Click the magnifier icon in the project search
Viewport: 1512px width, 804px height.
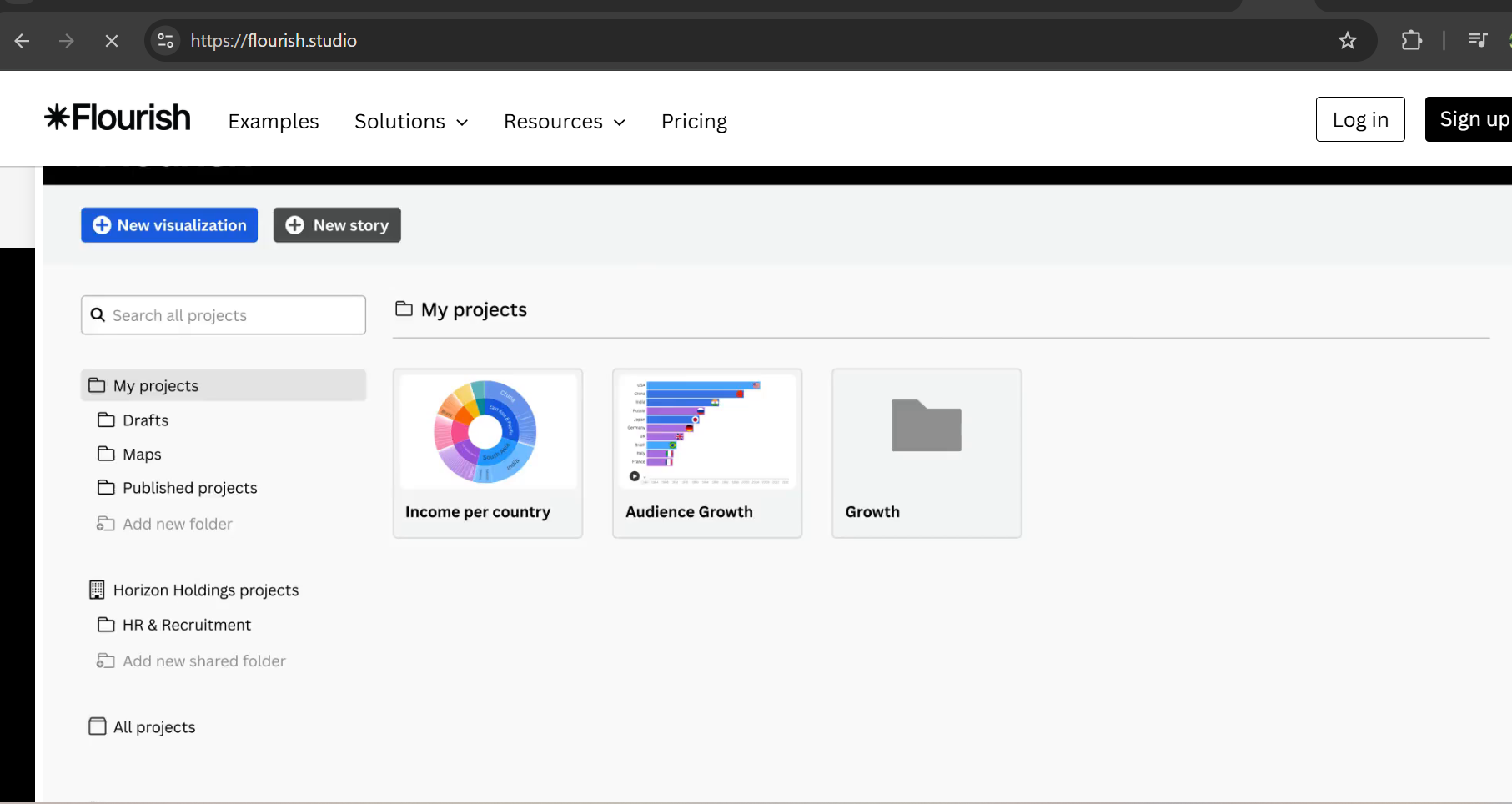coord(98,315)
